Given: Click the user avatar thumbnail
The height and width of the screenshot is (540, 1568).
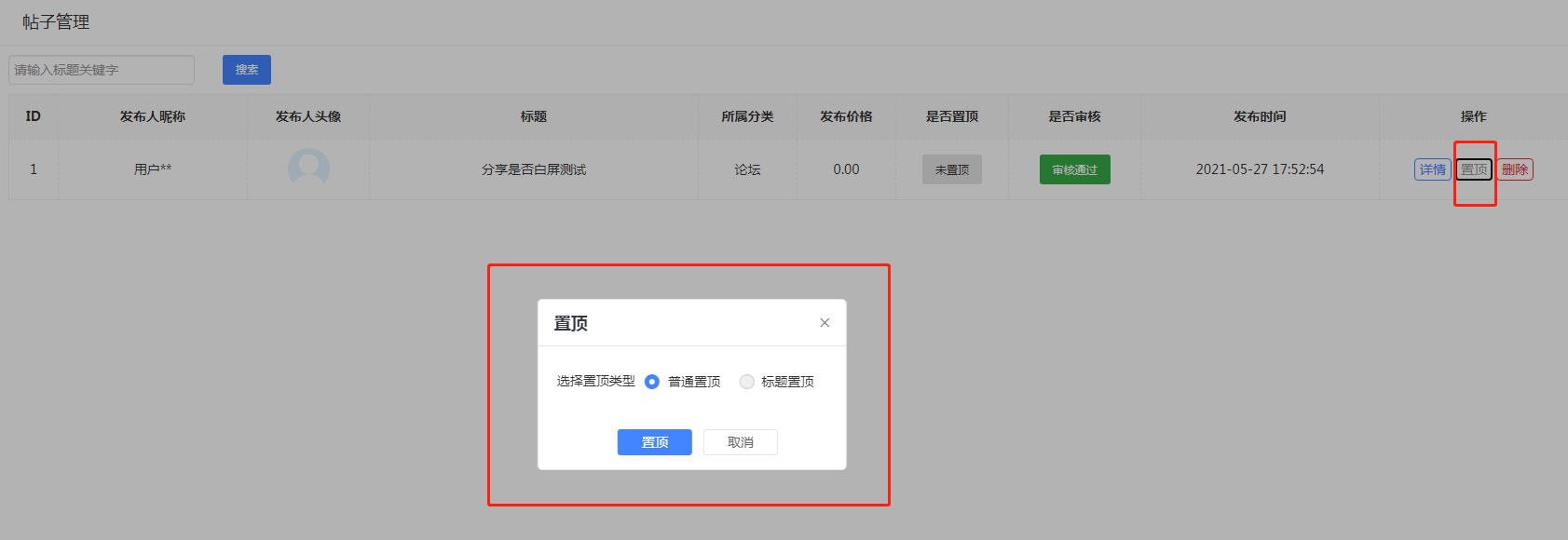Looking at the screenshot, I should click(x=308, y=168).
